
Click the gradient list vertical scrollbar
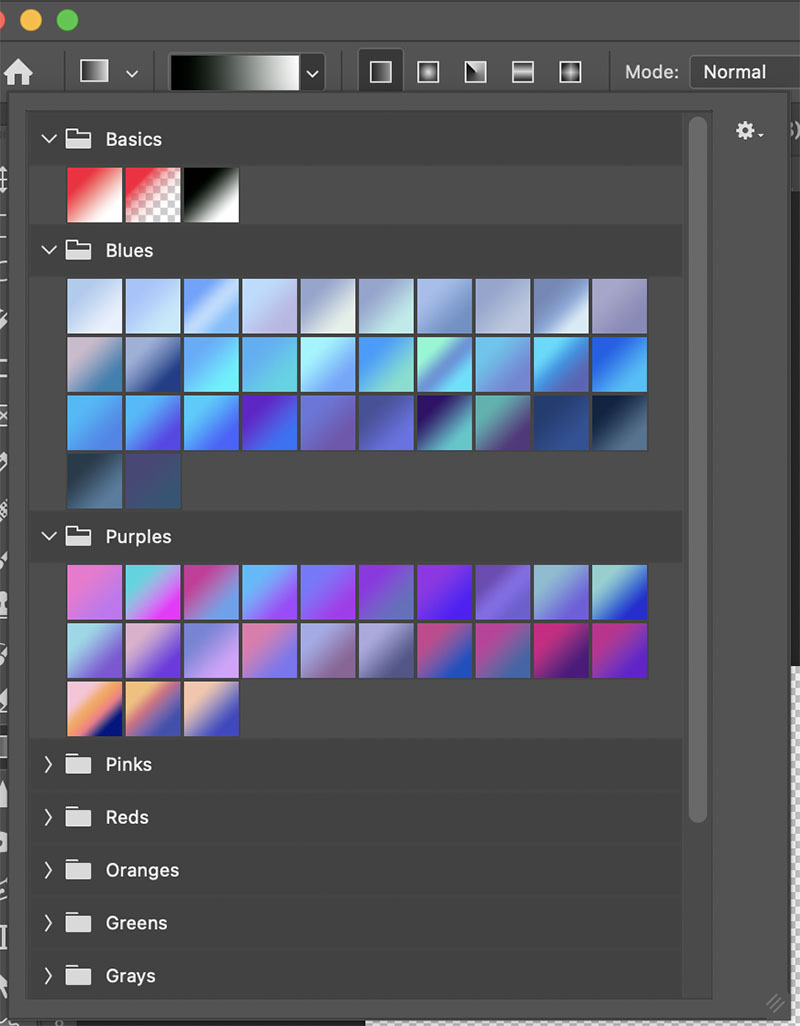click(x=698, y=469)
